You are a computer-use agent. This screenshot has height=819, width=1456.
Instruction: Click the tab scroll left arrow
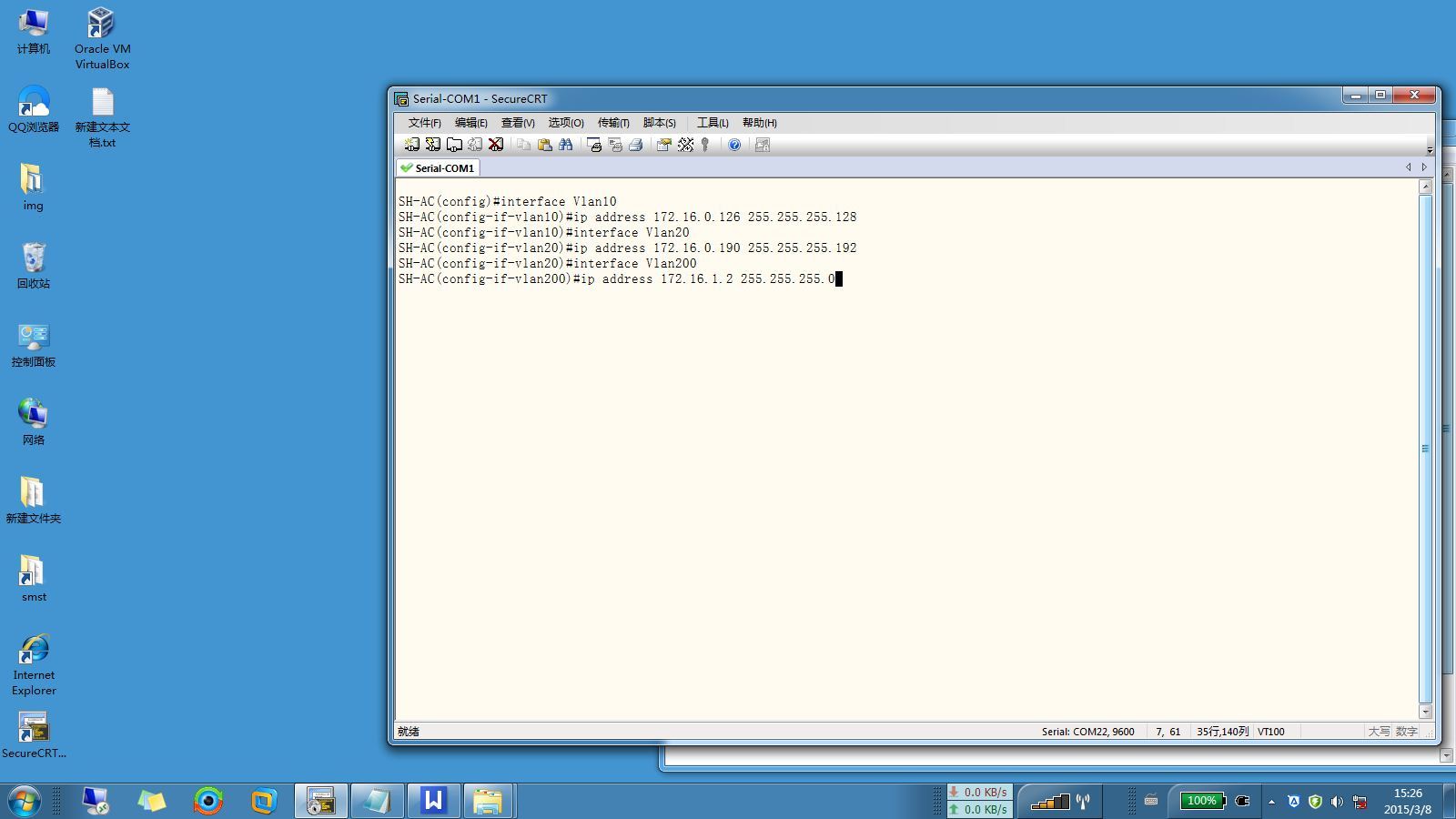(1409, 167)
